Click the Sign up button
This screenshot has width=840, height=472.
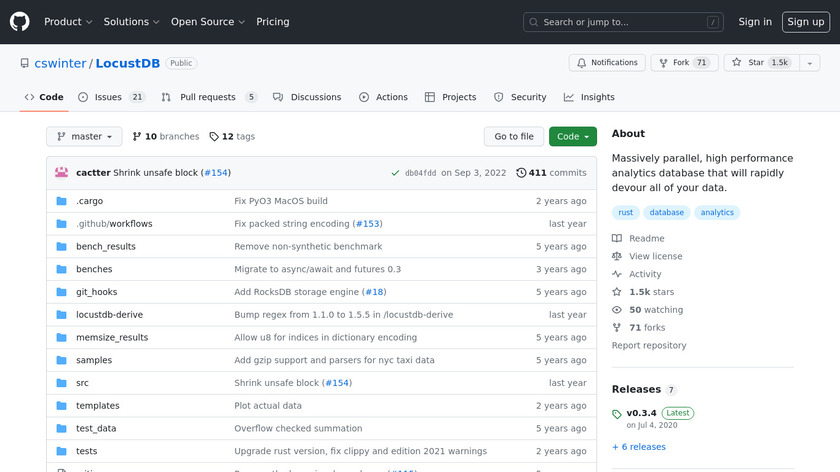(x=806, y=22)
